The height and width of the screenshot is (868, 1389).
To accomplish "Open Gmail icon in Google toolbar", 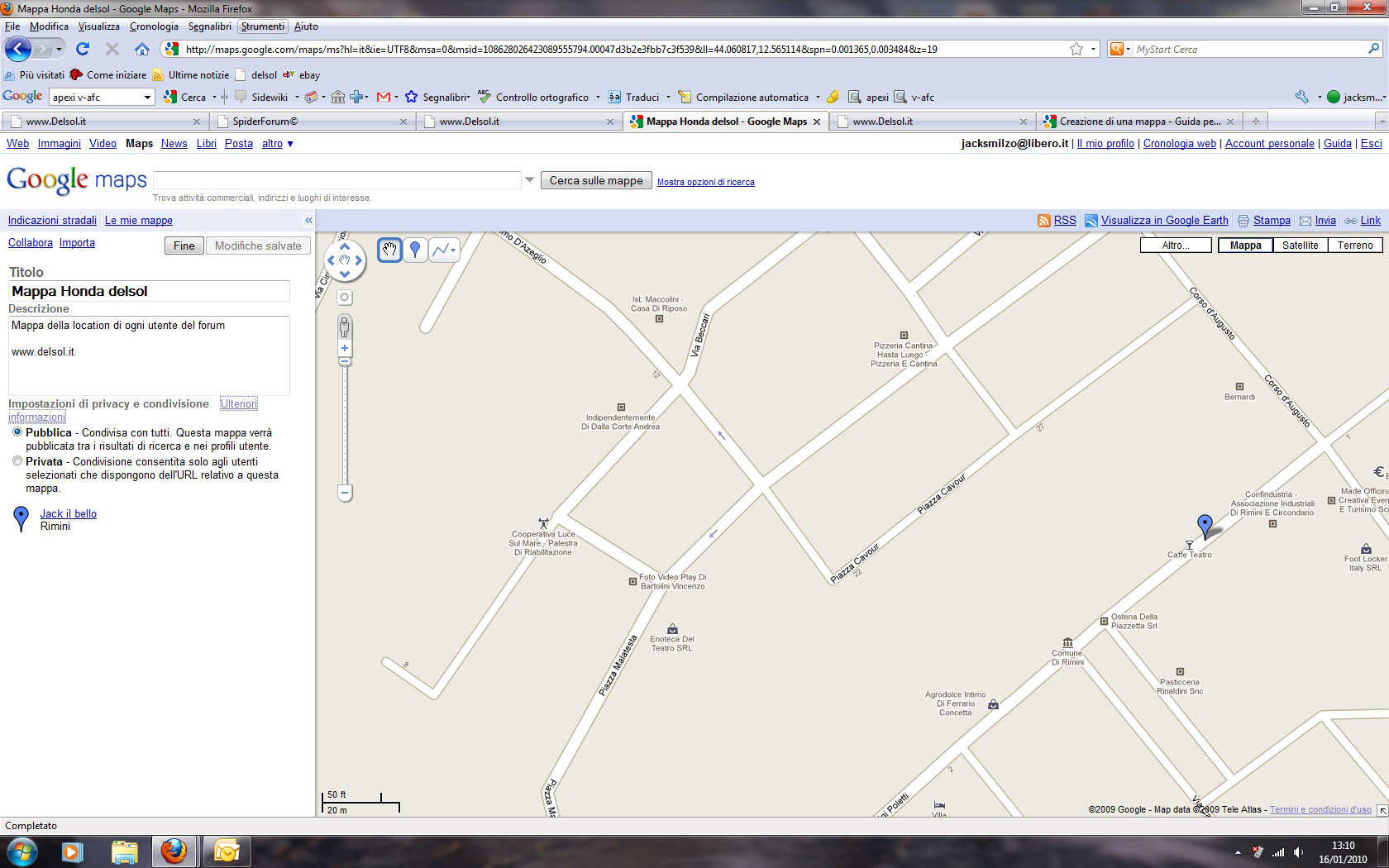I will [x=384, y=97].
